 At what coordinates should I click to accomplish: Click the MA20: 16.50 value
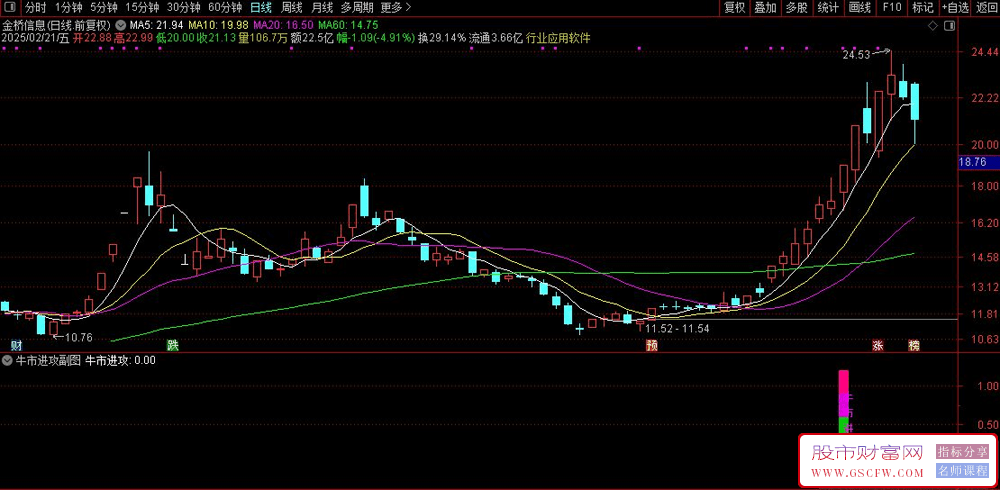point(283,25)
